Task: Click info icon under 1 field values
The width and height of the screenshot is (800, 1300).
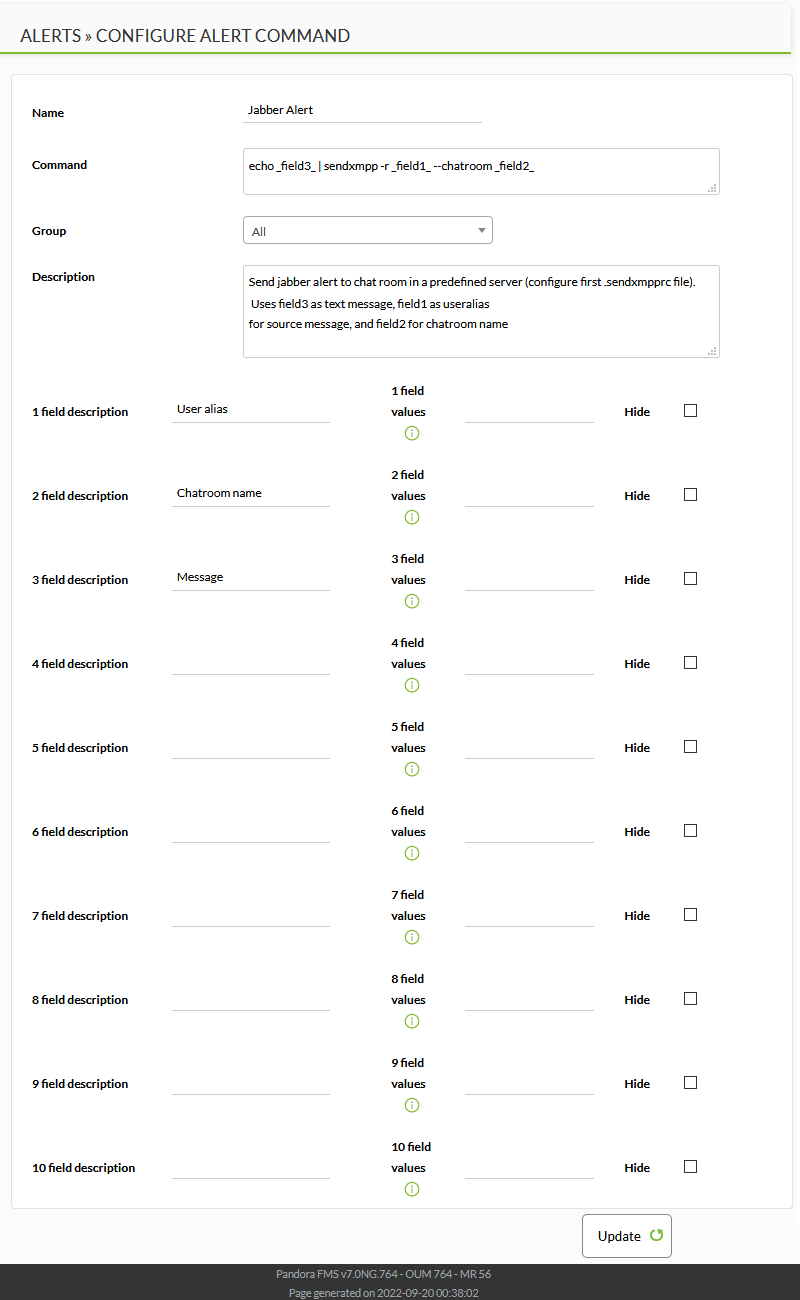Action: click(x=412, y=433)
